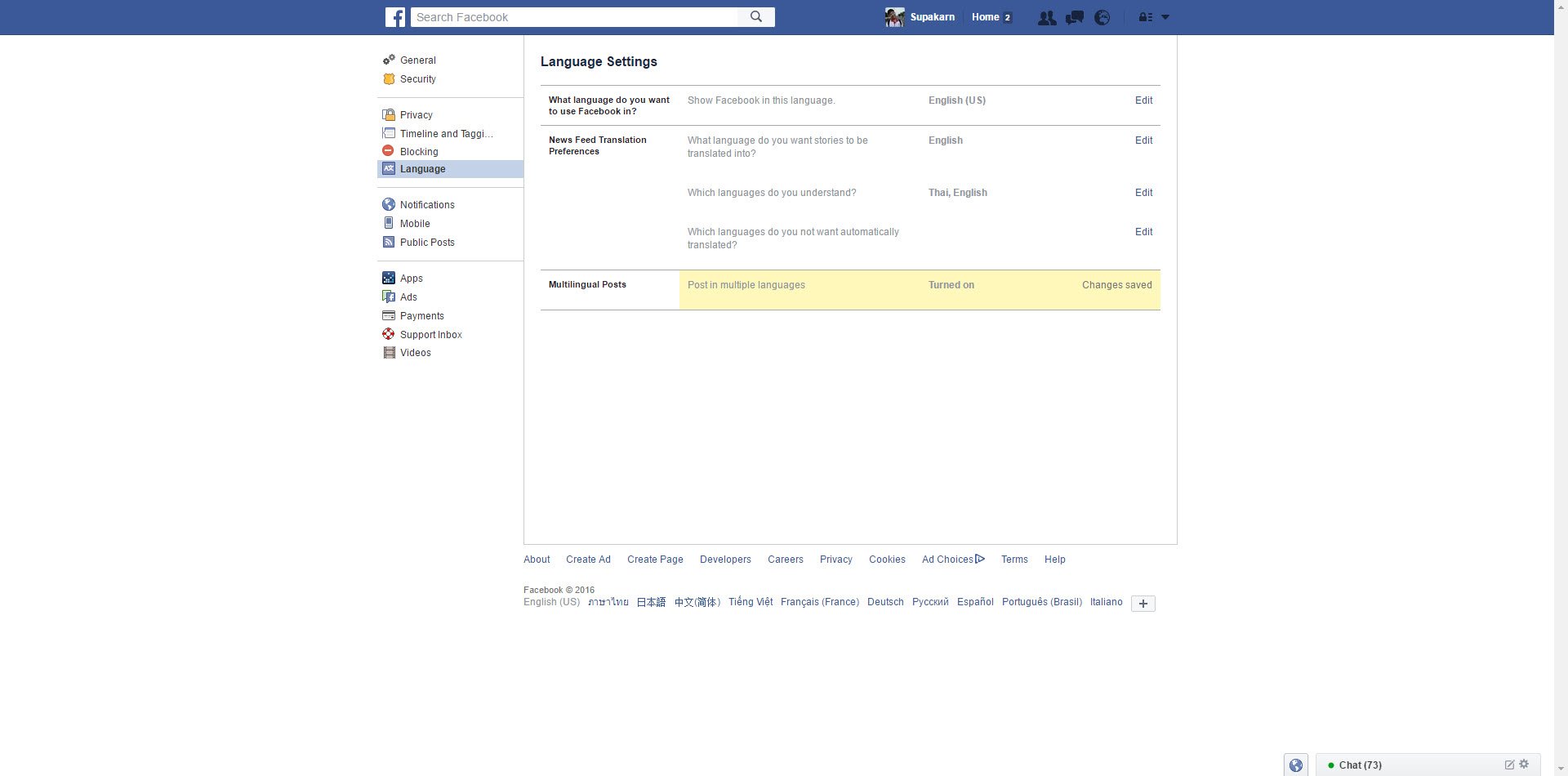
Task: Click the Videos film icon
Action: click(x=389, y=352)
